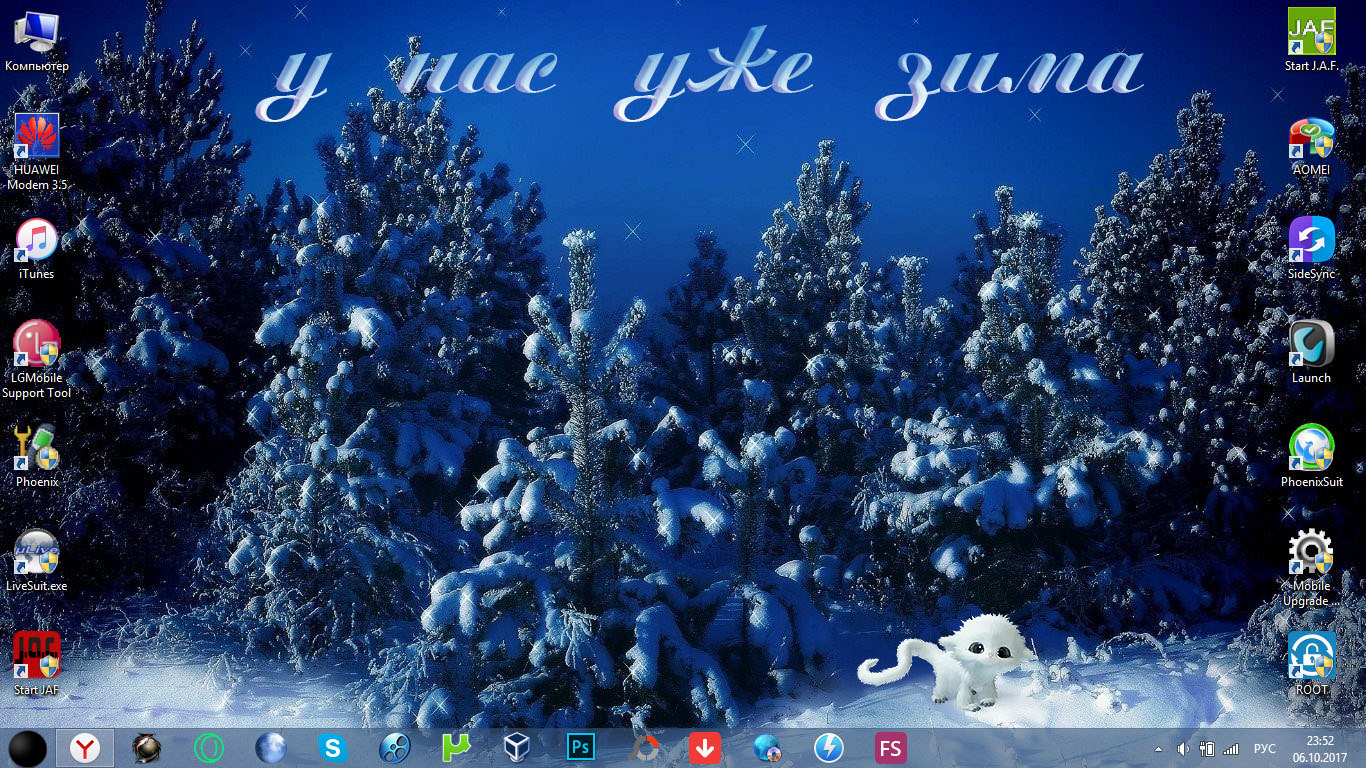Open the blue film reel player taskbar icon
1366x768 pixels.
(x=394, y=748)
